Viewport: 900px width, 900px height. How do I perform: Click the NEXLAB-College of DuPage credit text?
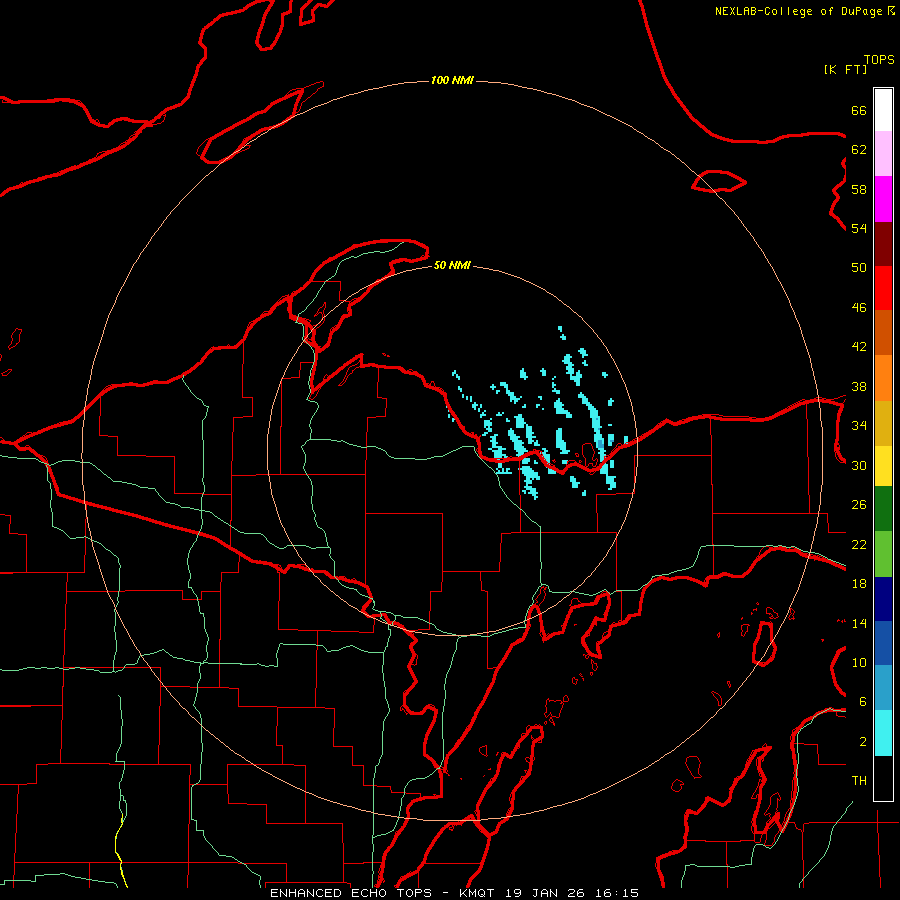[798, 11]
